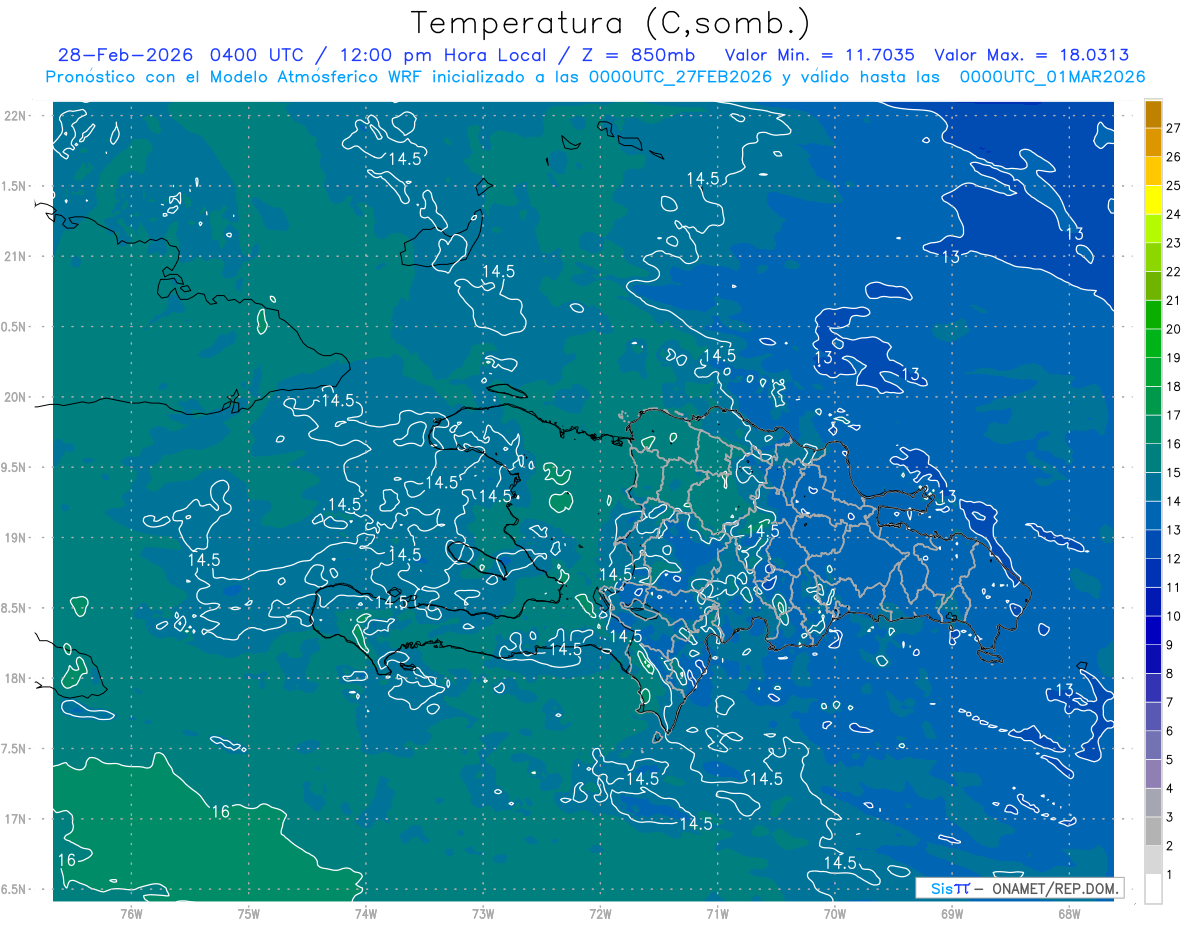Pick the yellow swatch between 24 and 25
1200x927 pixels.
(x=1153, y=201)
